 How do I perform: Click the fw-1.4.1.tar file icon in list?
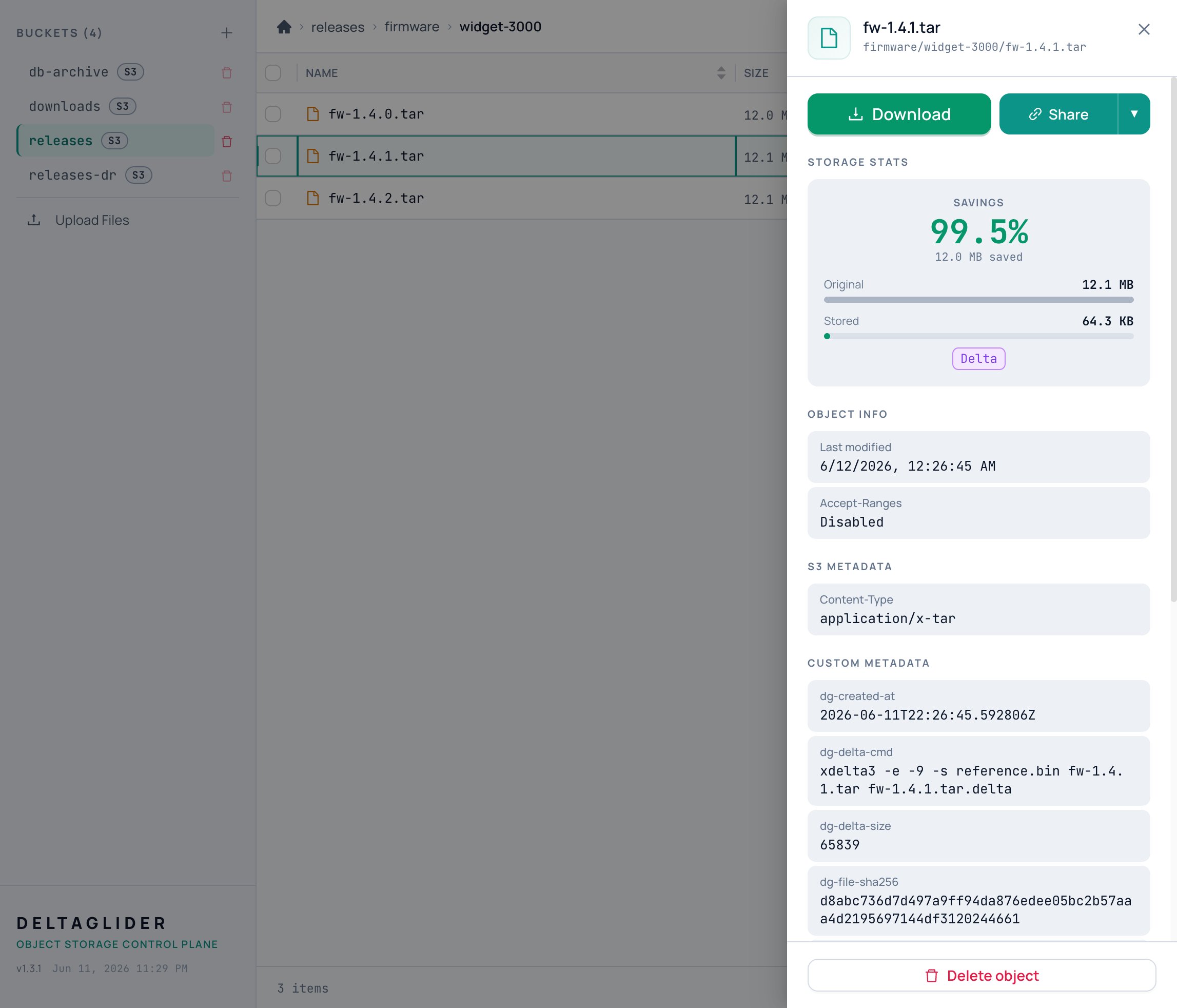point(312,156)
